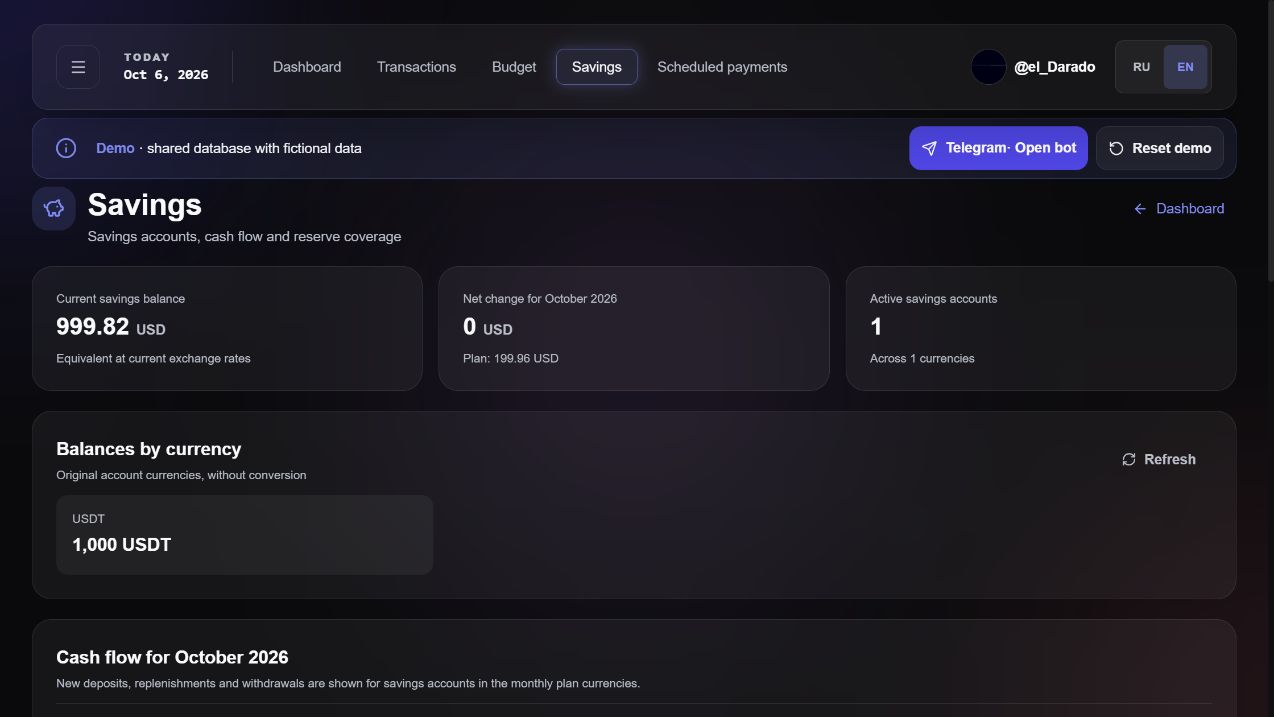Click the paper plane Telegram icon

click(x=929, y=148)
